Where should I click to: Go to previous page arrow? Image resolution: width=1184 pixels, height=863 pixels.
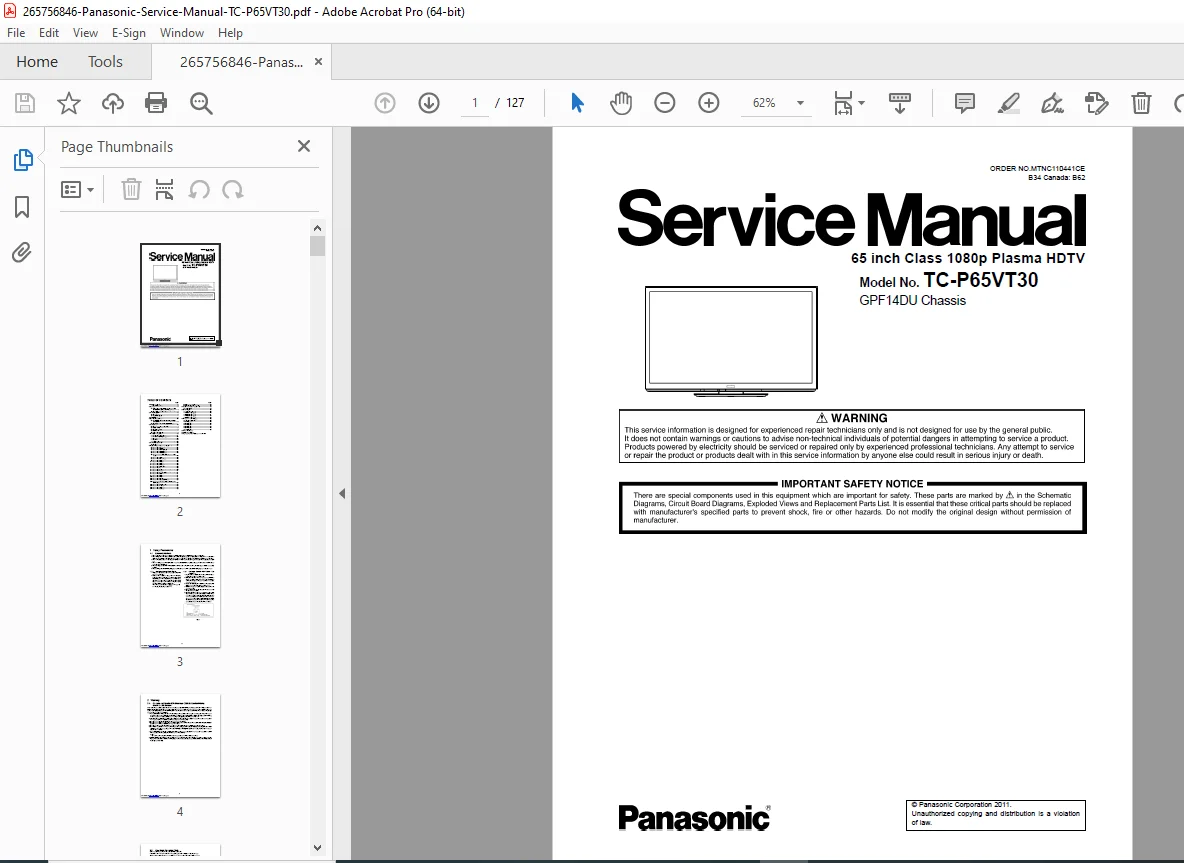pos(385,103)
